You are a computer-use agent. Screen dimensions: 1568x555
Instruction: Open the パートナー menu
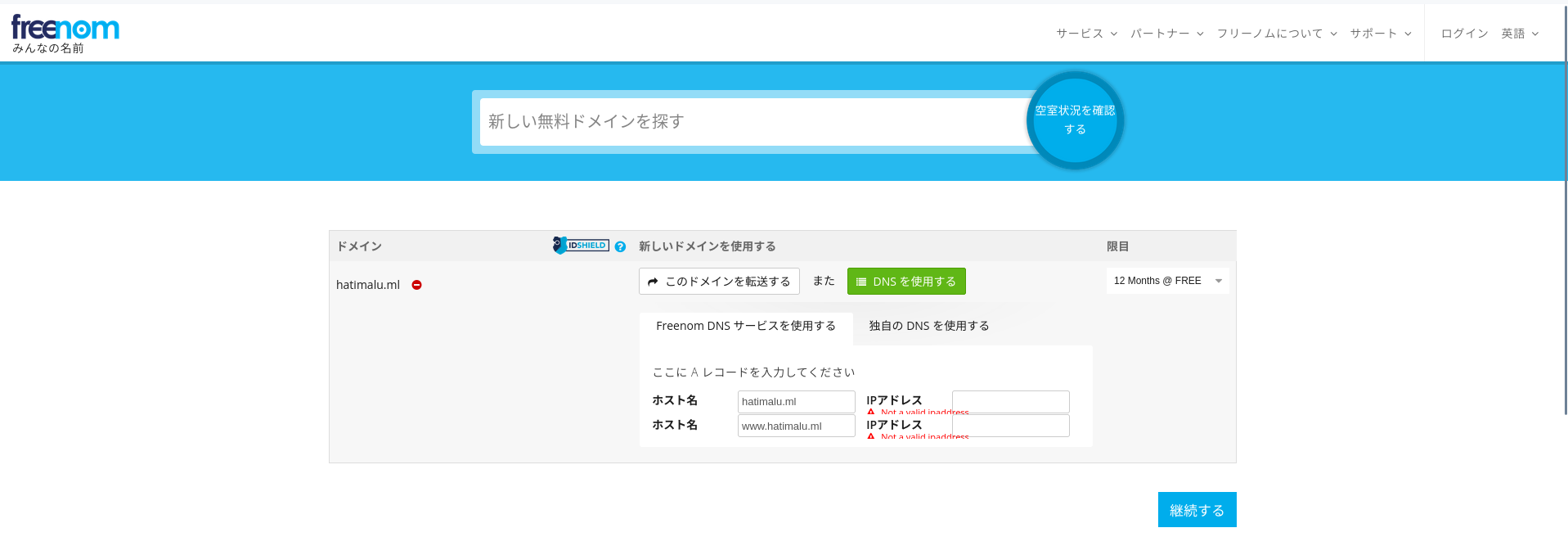[x=1167, y=34]
